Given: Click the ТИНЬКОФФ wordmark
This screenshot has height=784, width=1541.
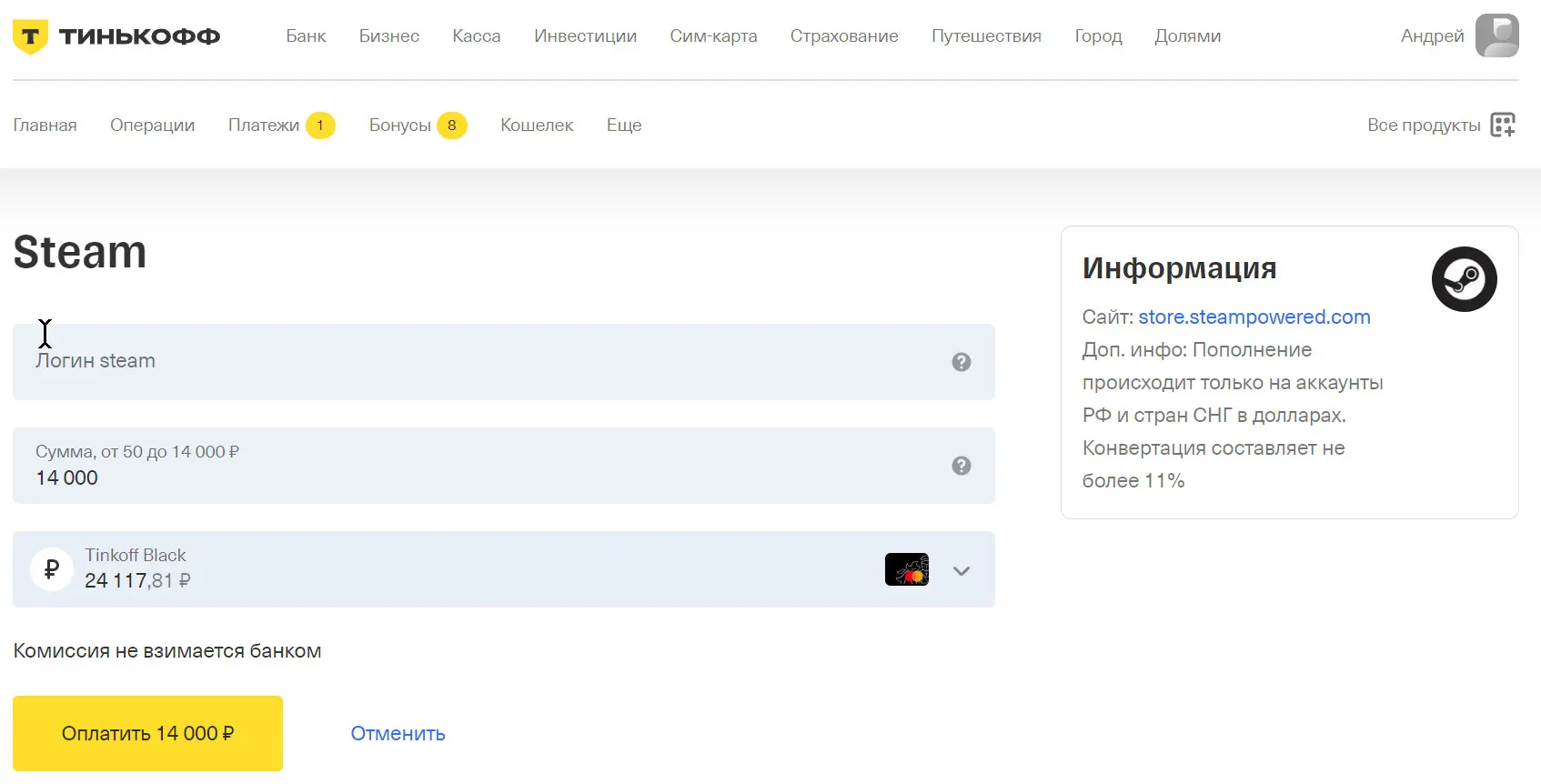Looking at the screenshot, I should pos(139,36).
